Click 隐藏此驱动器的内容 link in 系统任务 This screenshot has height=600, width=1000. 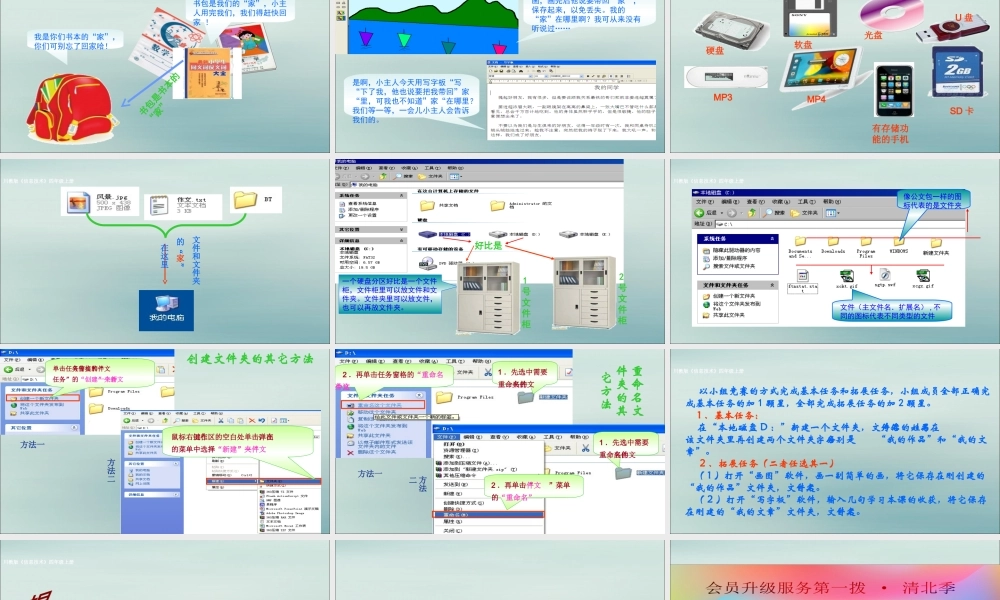[x=736, y=251]
